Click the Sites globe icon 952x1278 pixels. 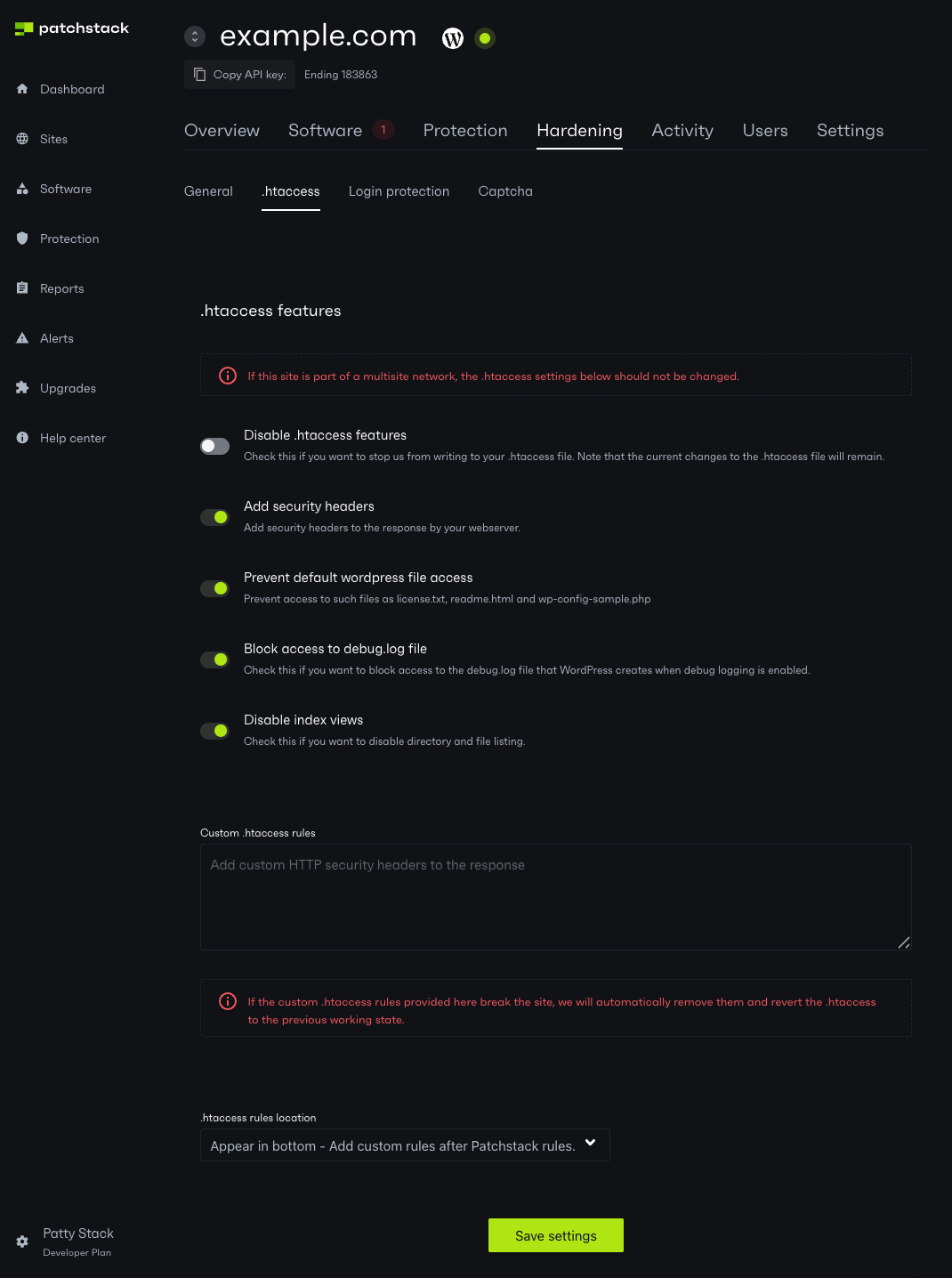[22, 139]
